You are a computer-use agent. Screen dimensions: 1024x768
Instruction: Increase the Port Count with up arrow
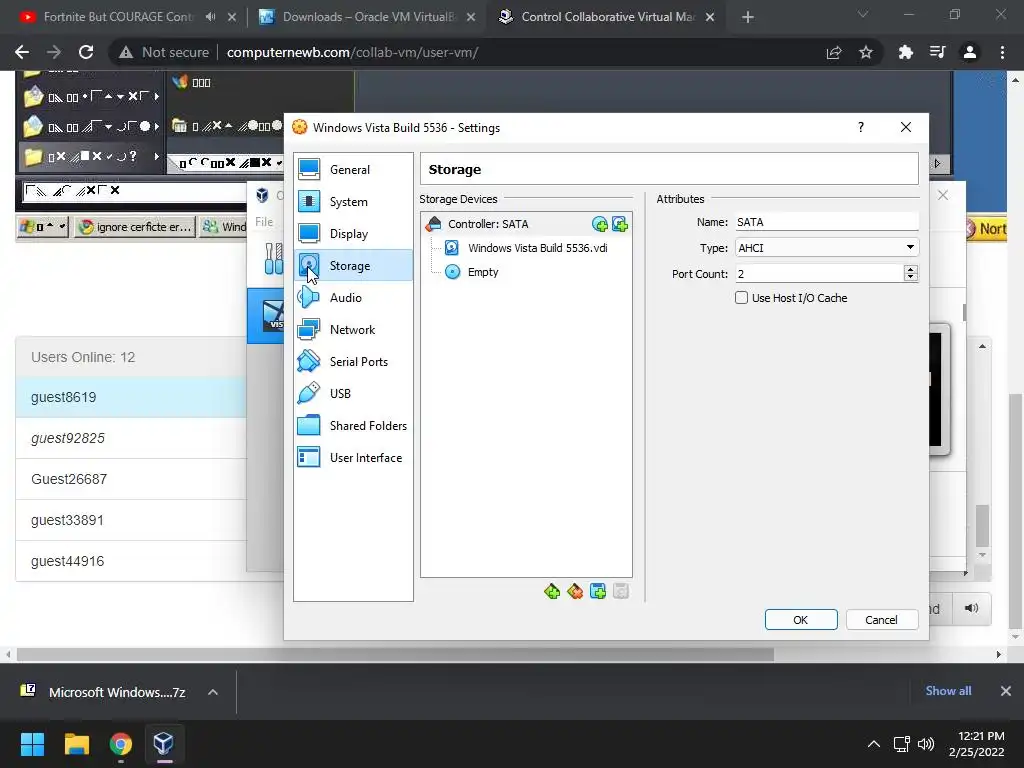[x=911, y=269]
